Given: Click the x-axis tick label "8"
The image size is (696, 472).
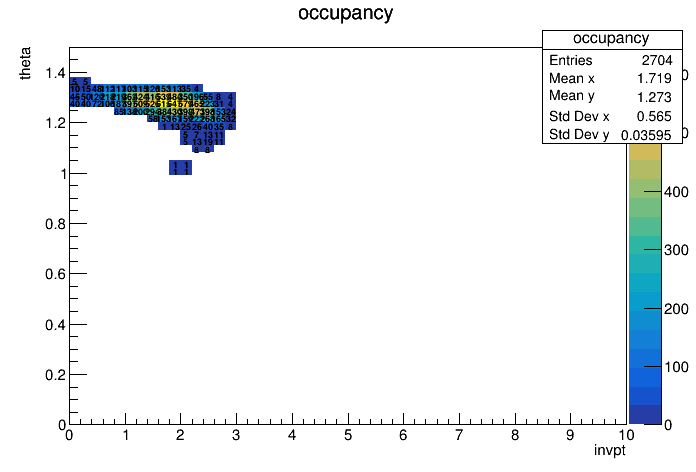Looking at the screenshot, I should tap(514, 435).
